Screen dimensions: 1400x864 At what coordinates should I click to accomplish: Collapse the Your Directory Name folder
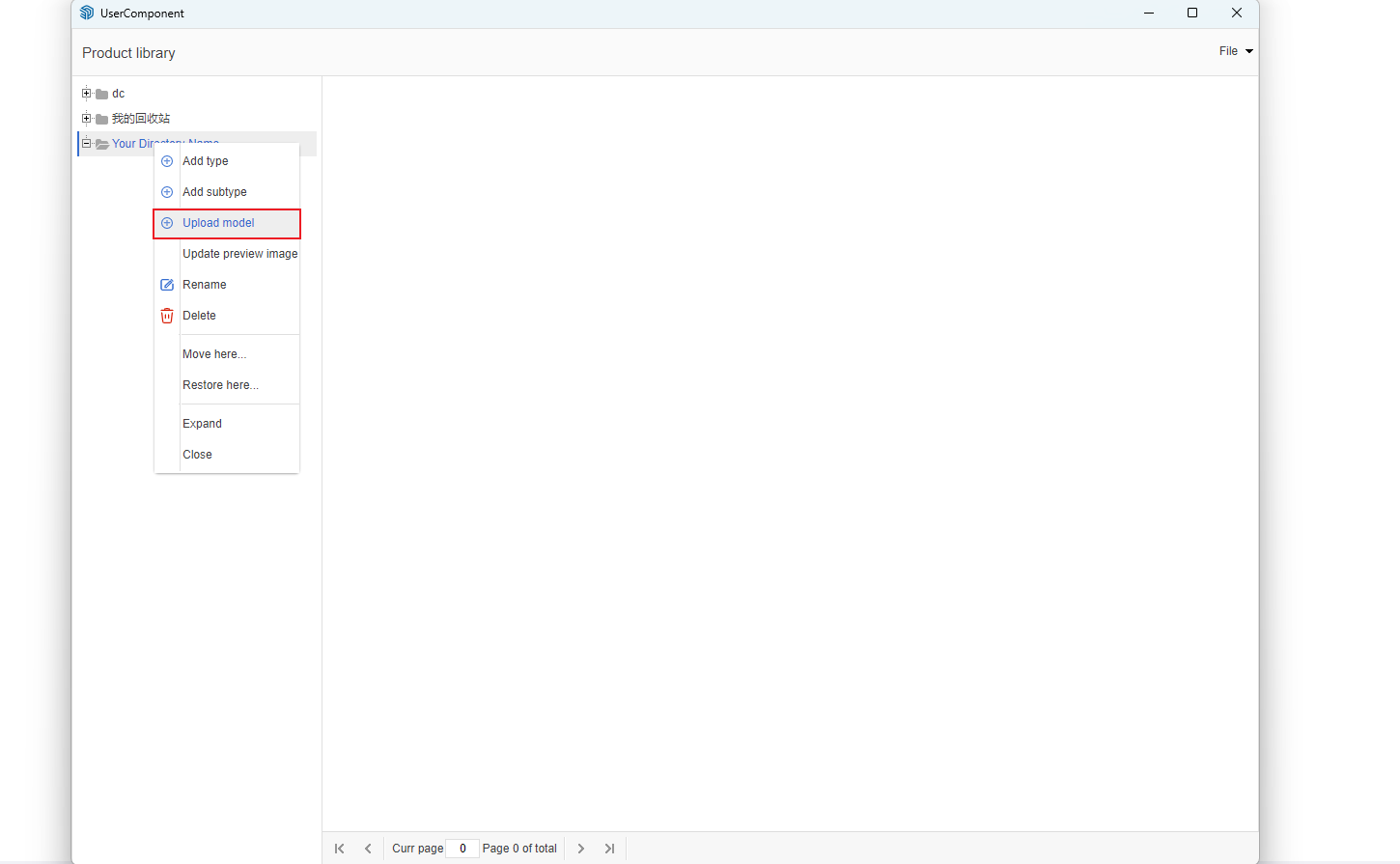(86, 143)
